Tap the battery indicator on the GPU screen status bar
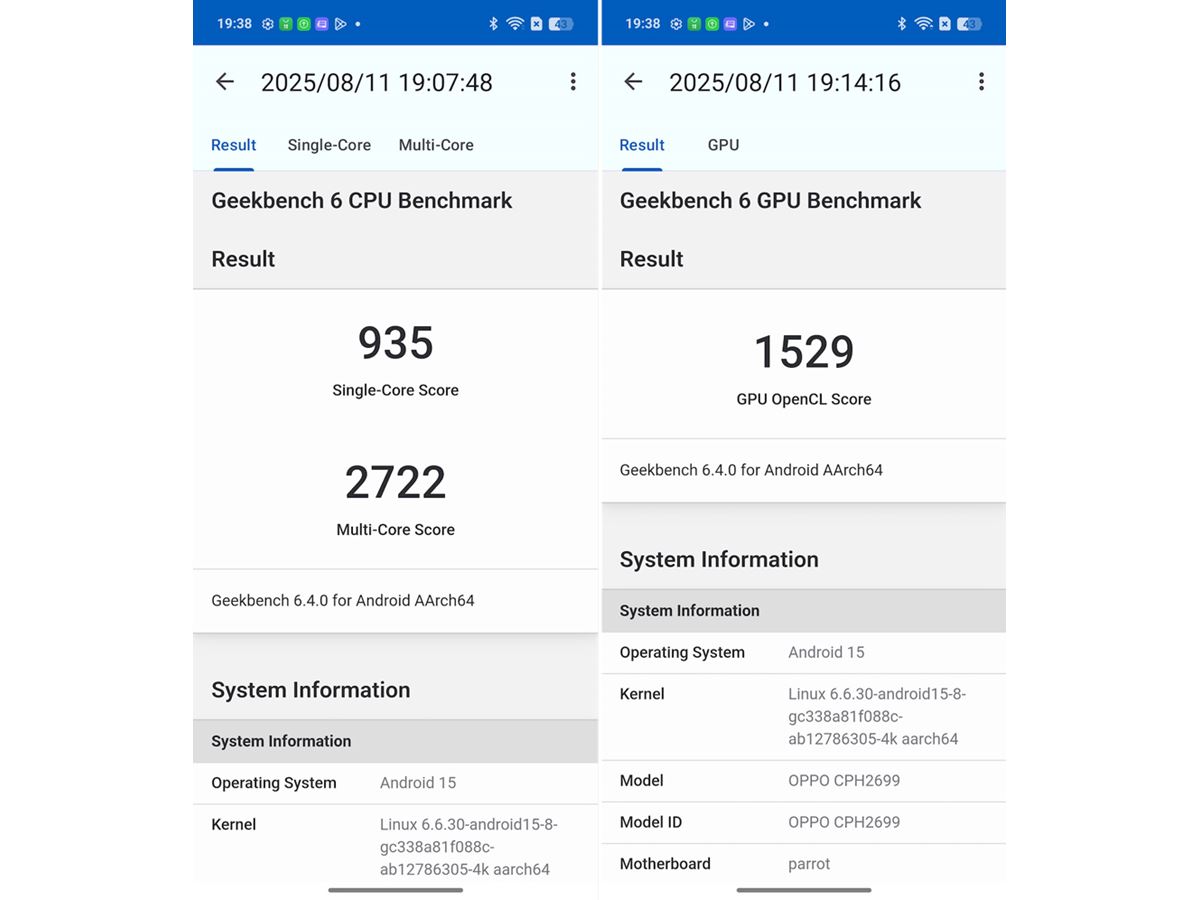The width and height of the screenshot is (1200, 900). [969, 23]
